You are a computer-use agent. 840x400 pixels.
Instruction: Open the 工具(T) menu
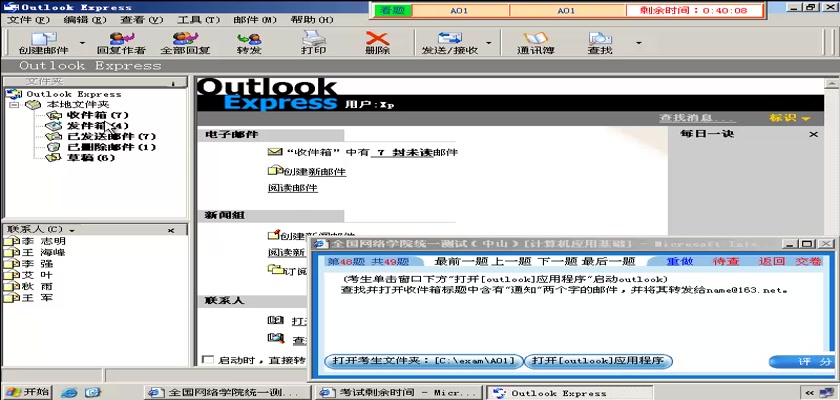click(x=199, y=20)
